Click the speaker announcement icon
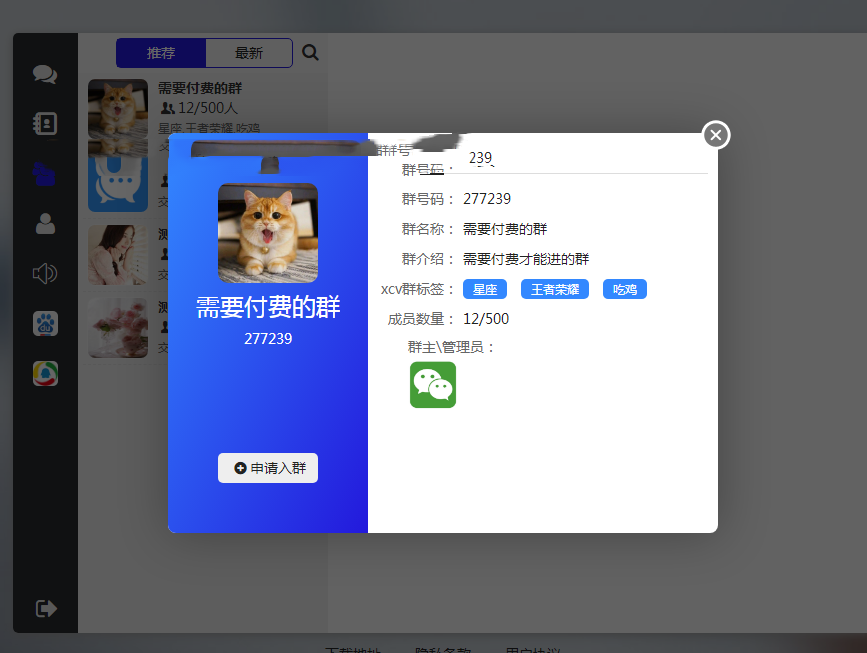This screenshot has height=653, width=867. pyautogui.click(x=45, y=273)
